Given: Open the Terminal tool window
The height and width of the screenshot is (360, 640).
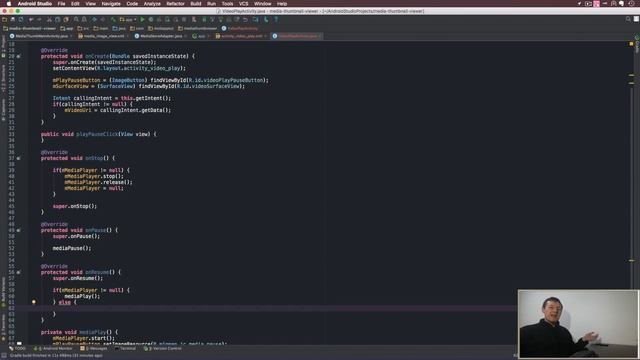Looking at the screenshot, I should tap(125, 349).
